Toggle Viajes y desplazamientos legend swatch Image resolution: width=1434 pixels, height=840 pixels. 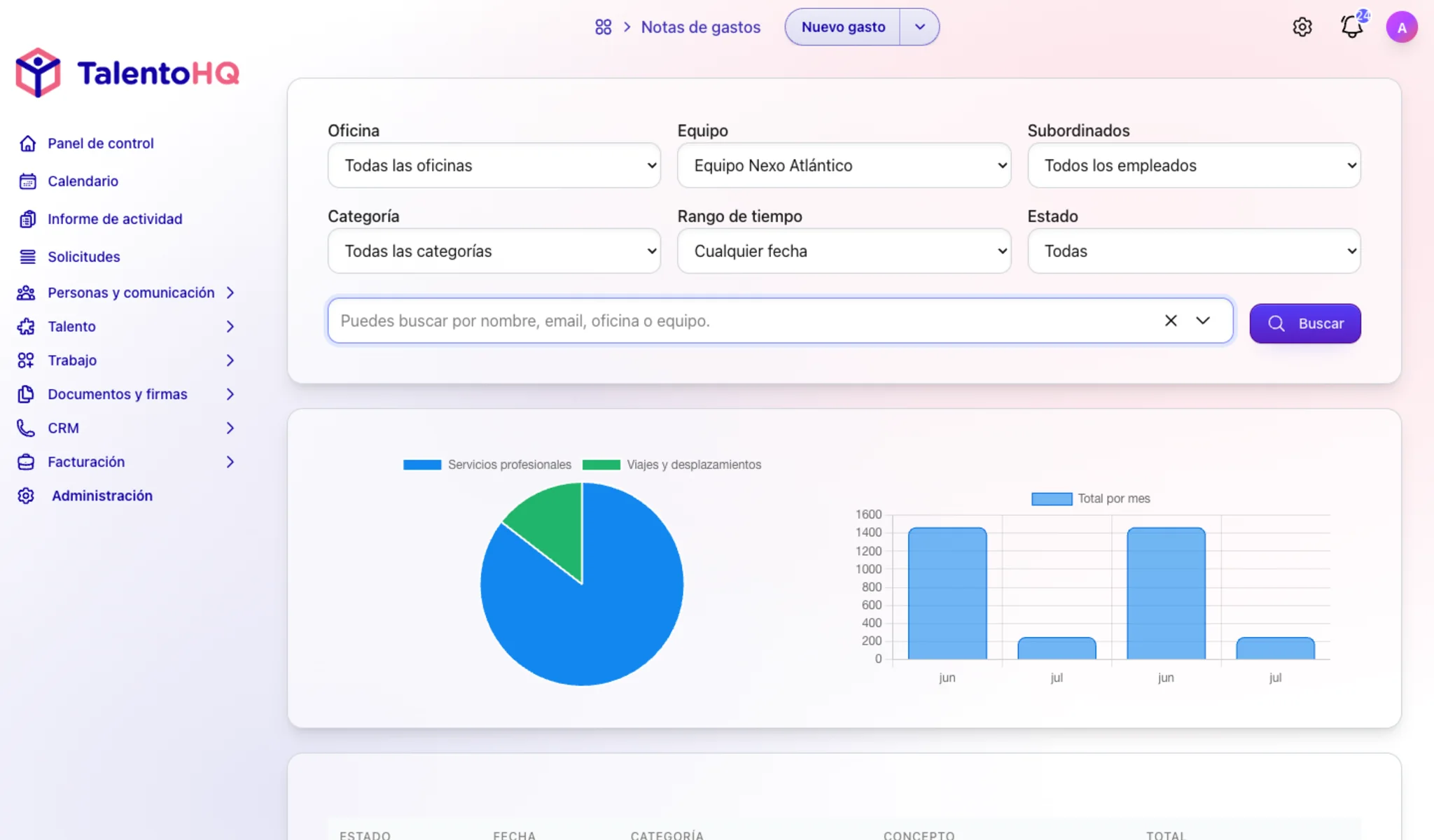(x=601, y=465)
